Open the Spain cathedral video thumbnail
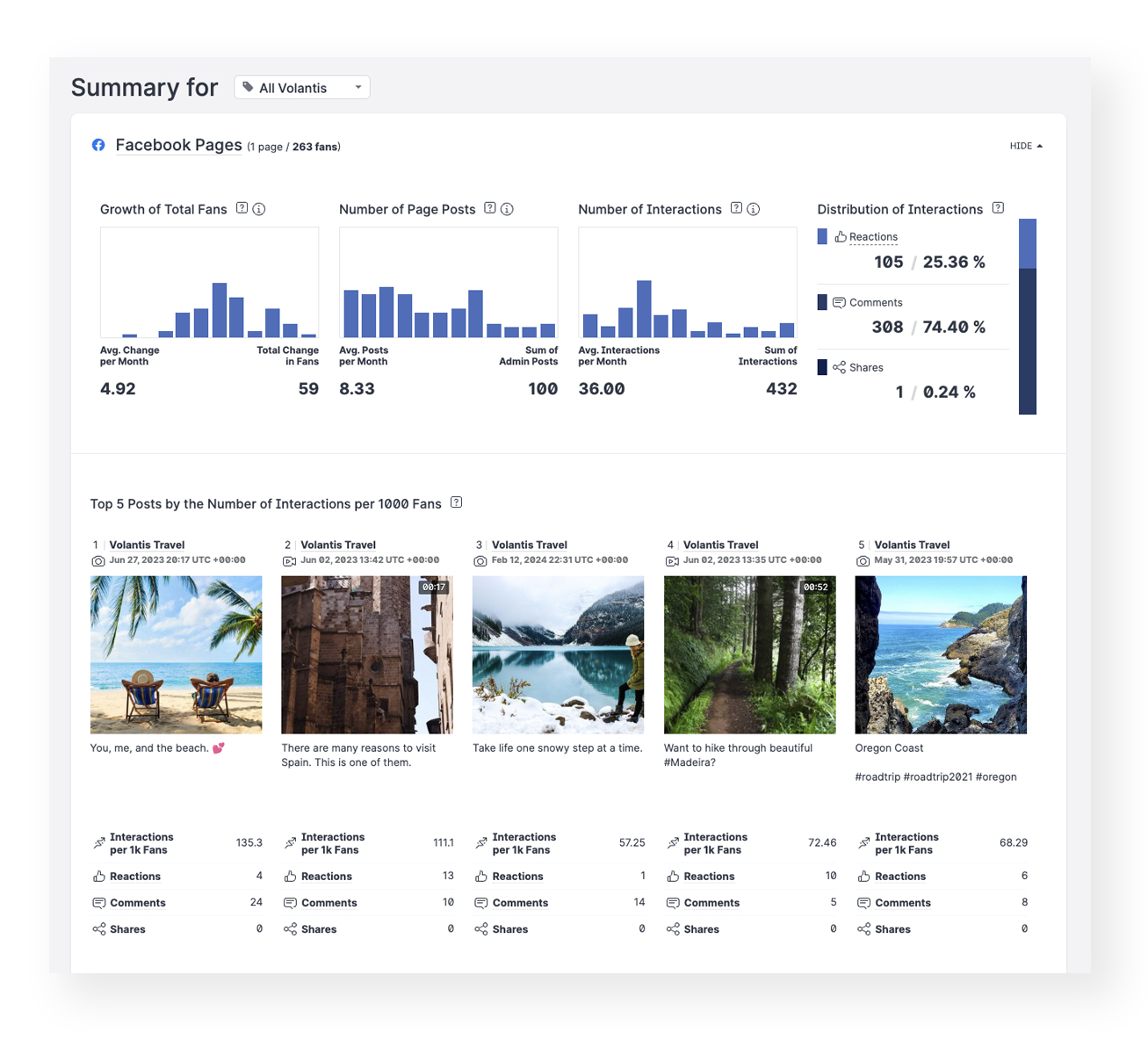The height and width of the screenshot is (1047, 1148). 367,654
